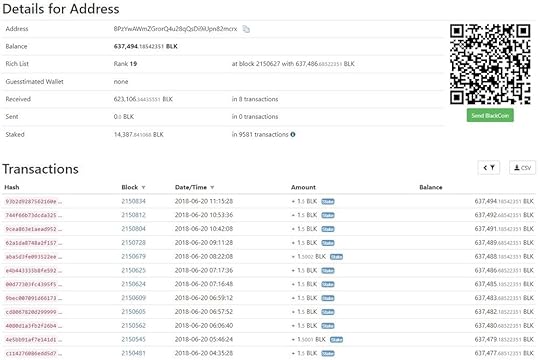Click the Amount column header
540x360 pixels.
tap(303, 187)
